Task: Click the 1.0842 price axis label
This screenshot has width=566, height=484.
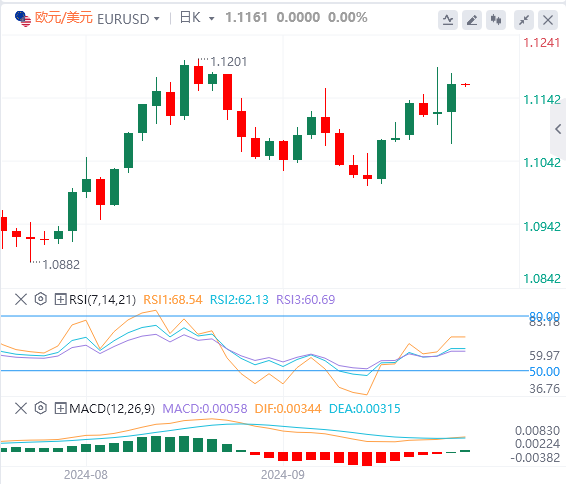Action: tap(542, 279)
